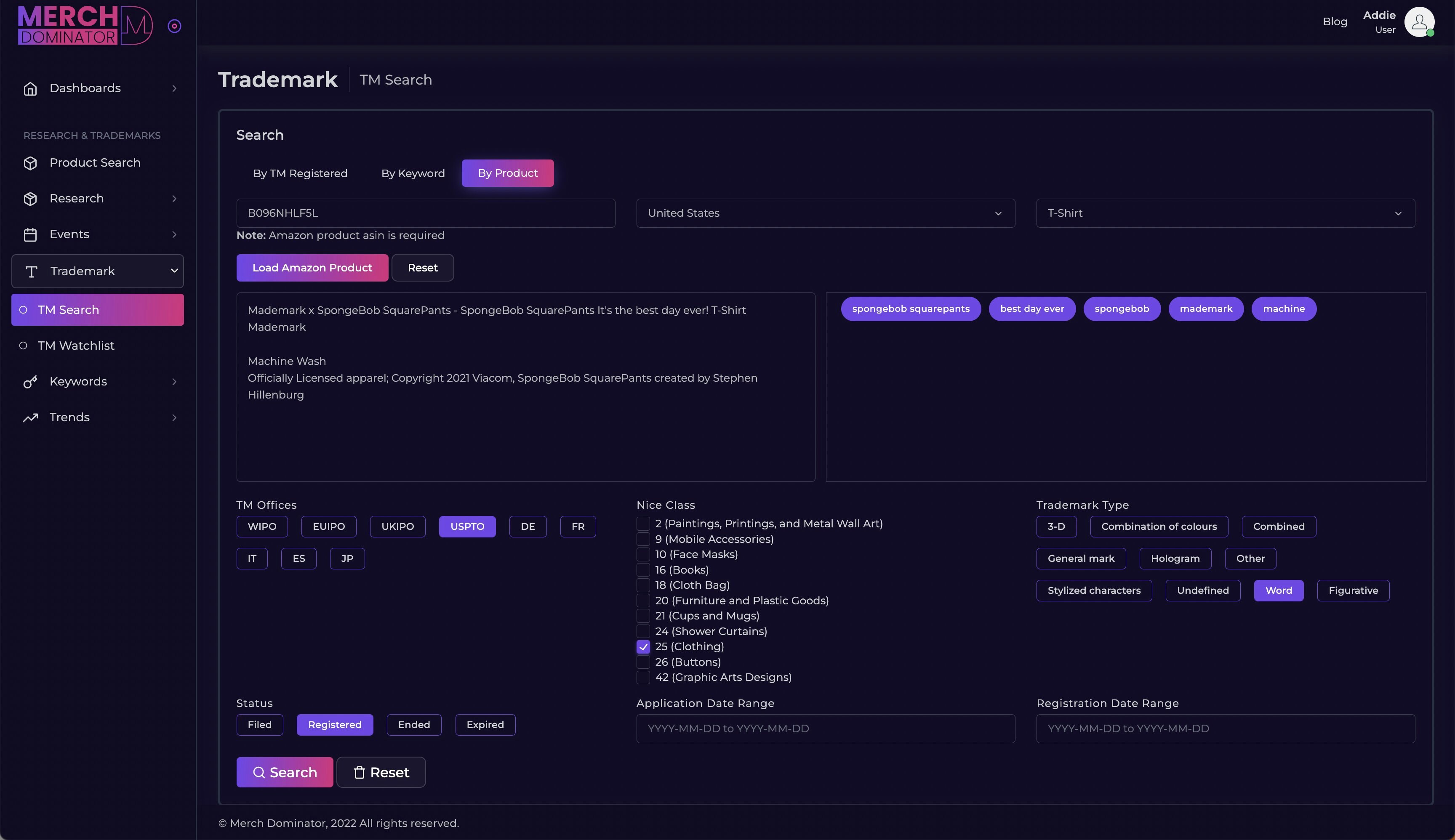Click the Research cube icon

pos(31,199)
